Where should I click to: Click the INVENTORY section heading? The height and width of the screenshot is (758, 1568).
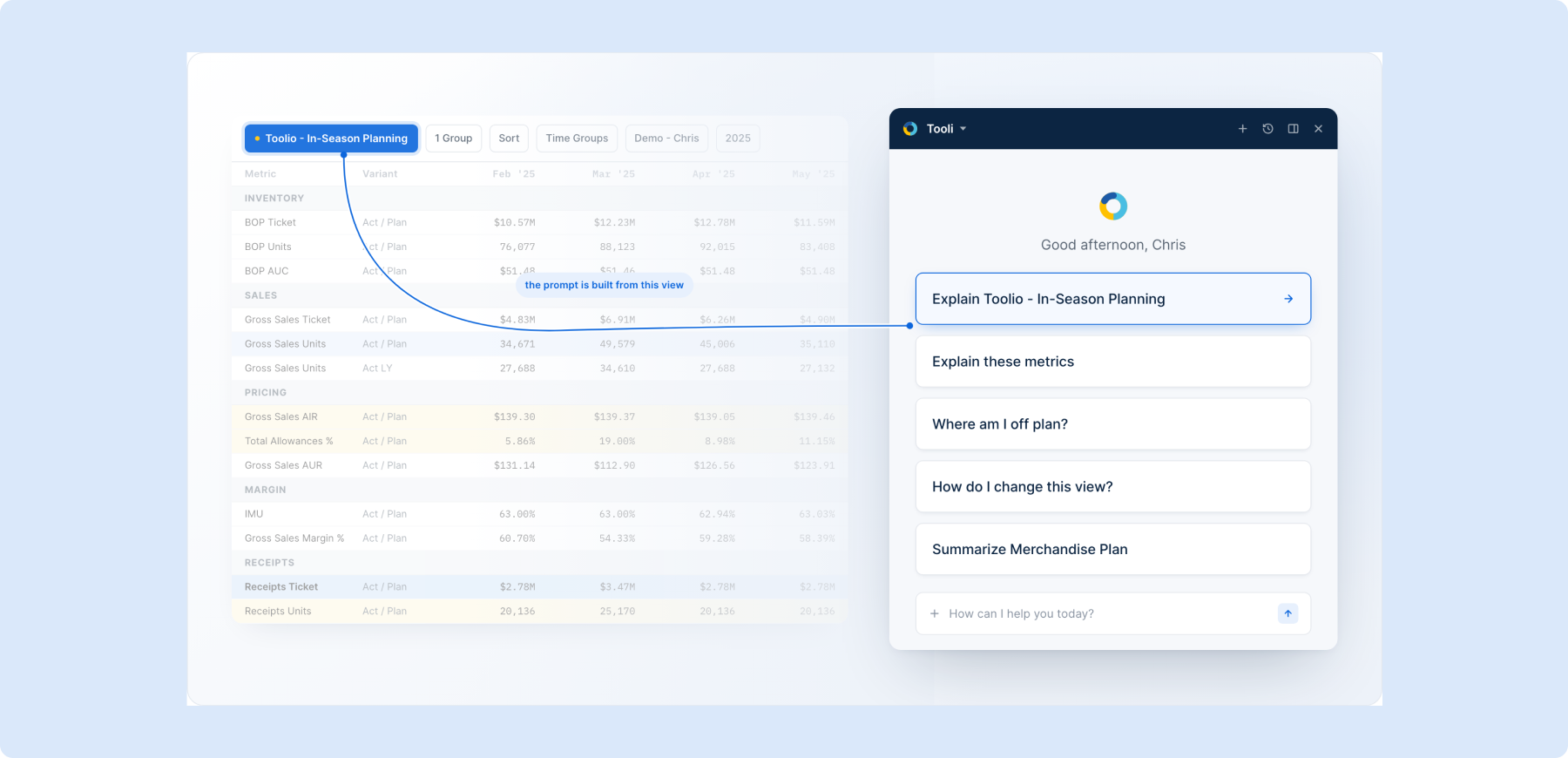[274, 199]
